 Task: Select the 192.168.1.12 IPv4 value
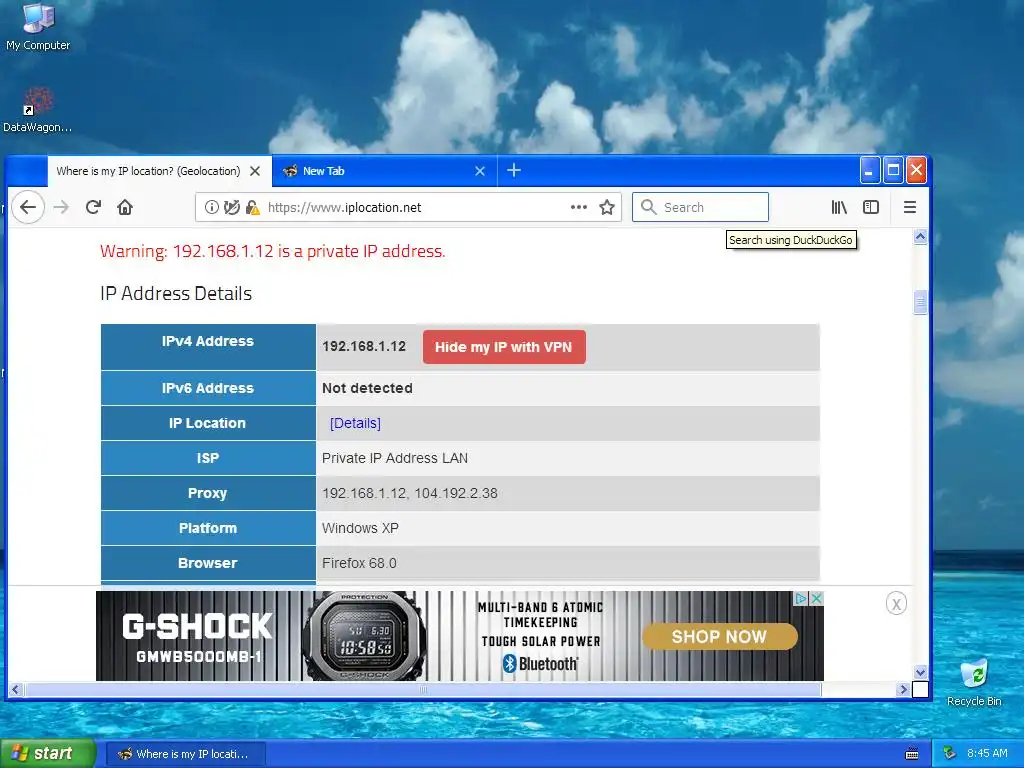point(364,347)
